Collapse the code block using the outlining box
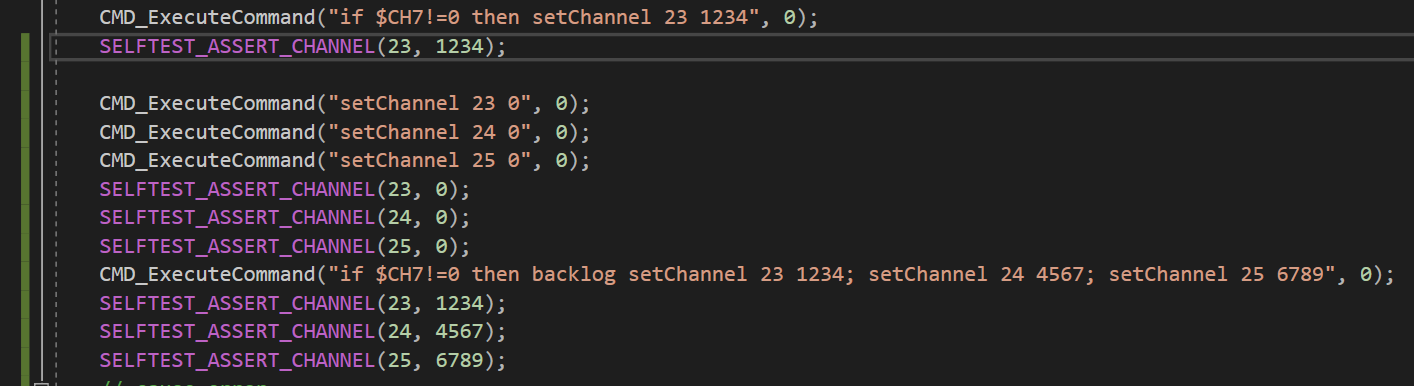Viewport: 1414px width, 386px height. coord(40,383)
